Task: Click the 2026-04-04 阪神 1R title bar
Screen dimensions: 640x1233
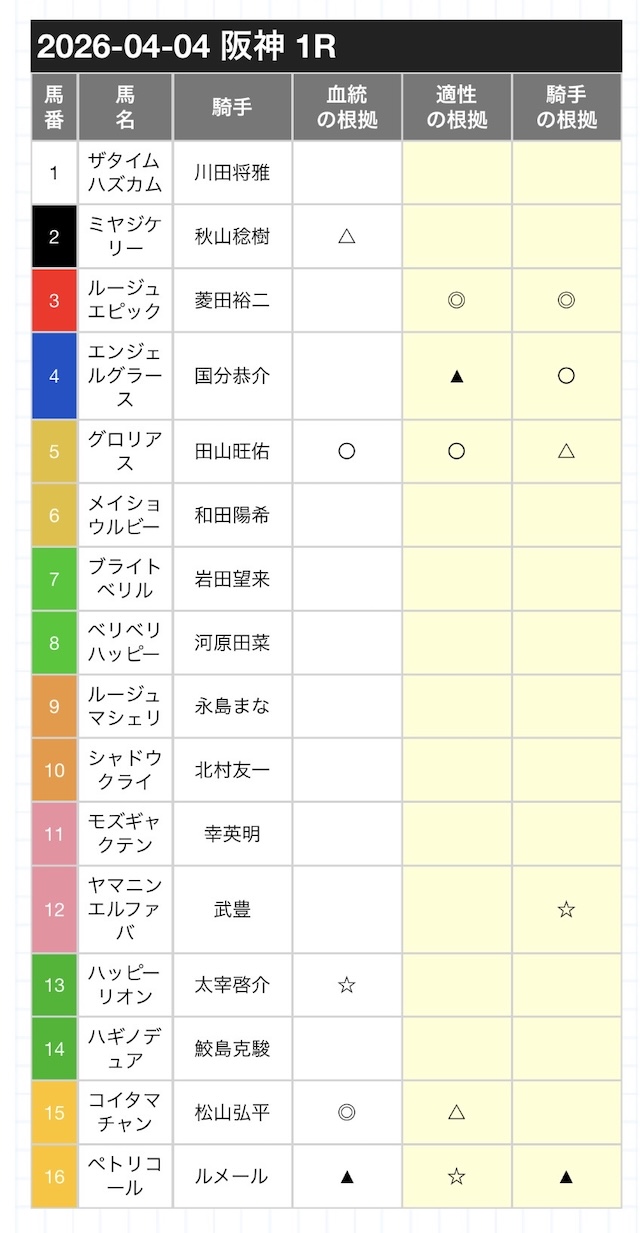Action: point(326,46)
